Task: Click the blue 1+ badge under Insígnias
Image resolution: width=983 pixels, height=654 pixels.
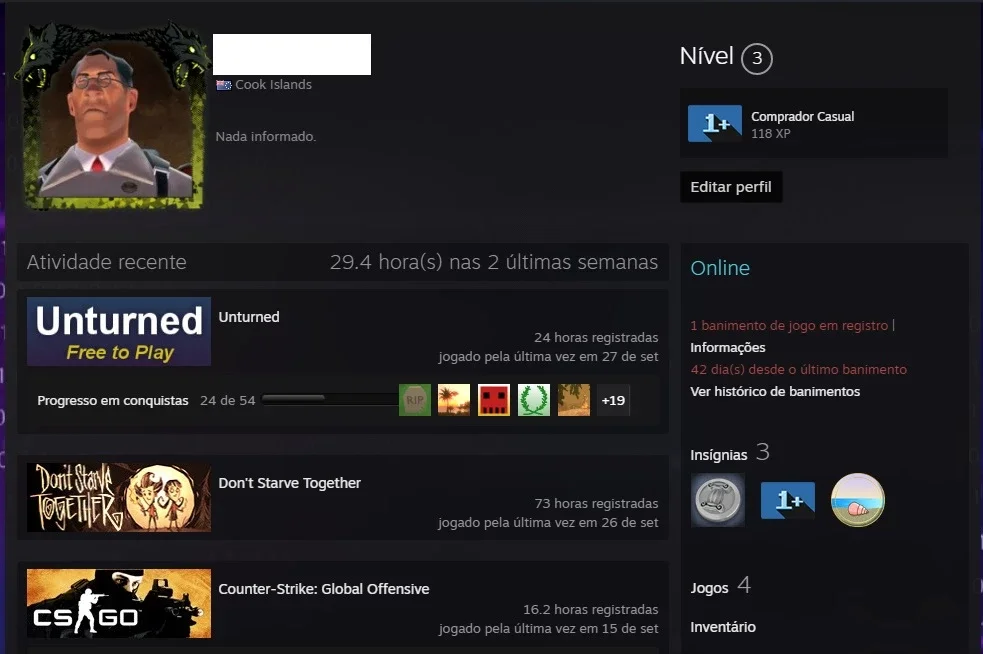Action: (788, 500)
